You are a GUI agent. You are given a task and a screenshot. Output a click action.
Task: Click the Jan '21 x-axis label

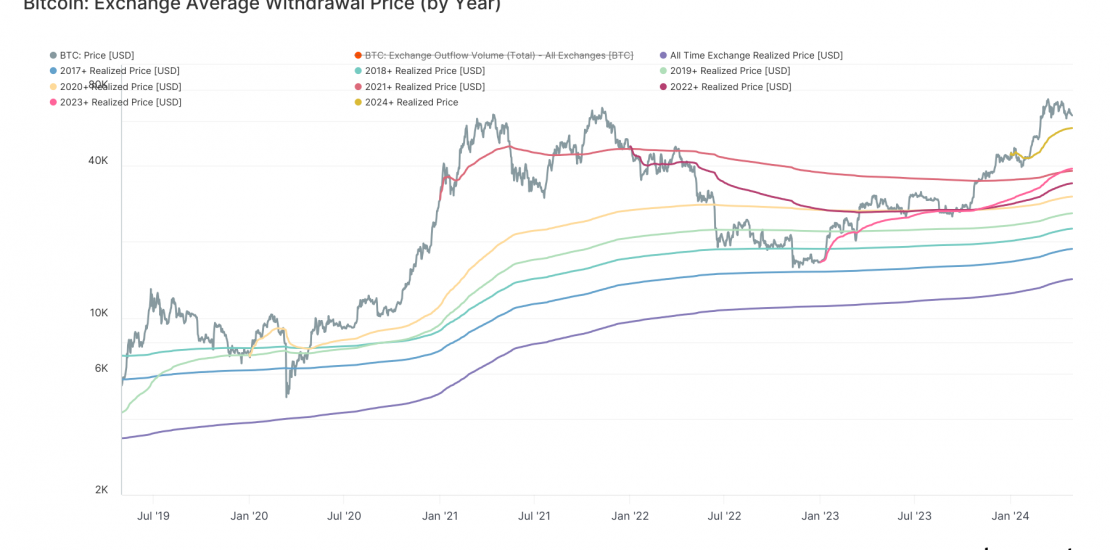pyautogui.click(x=439, y=516)
